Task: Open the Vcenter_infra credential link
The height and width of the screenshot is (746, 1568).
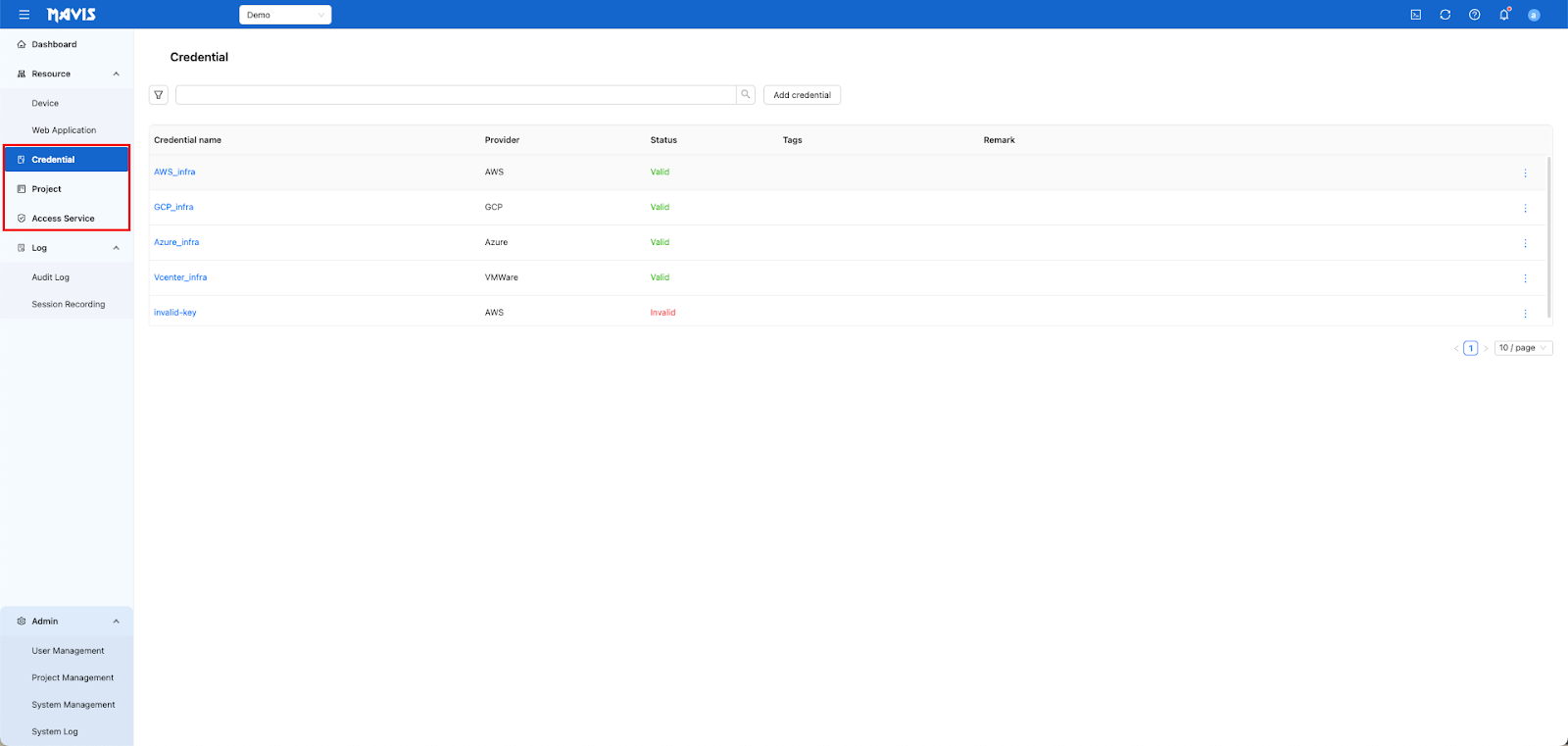Action: pos(180,278)
